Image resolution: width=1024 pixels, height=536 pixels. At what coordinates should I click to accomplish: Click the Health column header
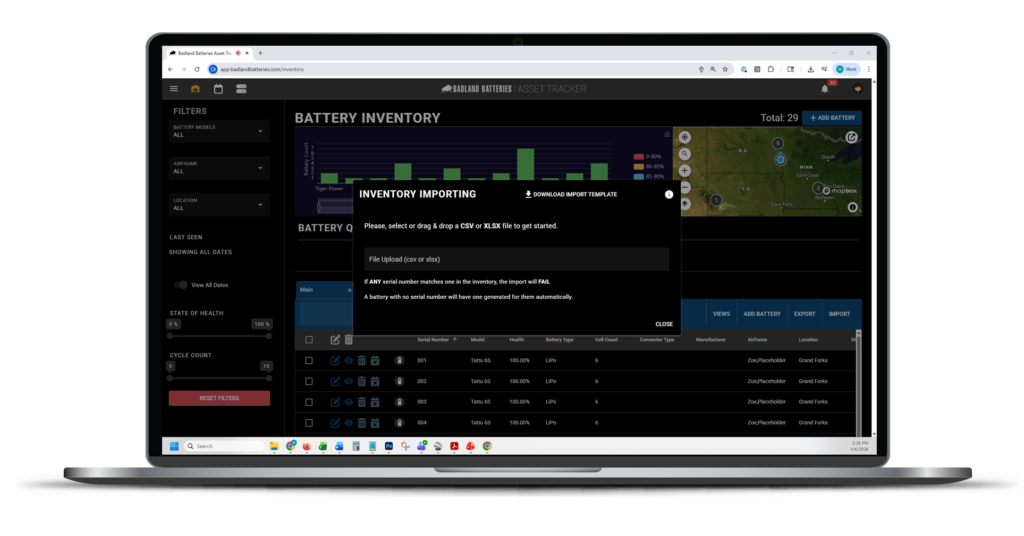coord(517,339)
